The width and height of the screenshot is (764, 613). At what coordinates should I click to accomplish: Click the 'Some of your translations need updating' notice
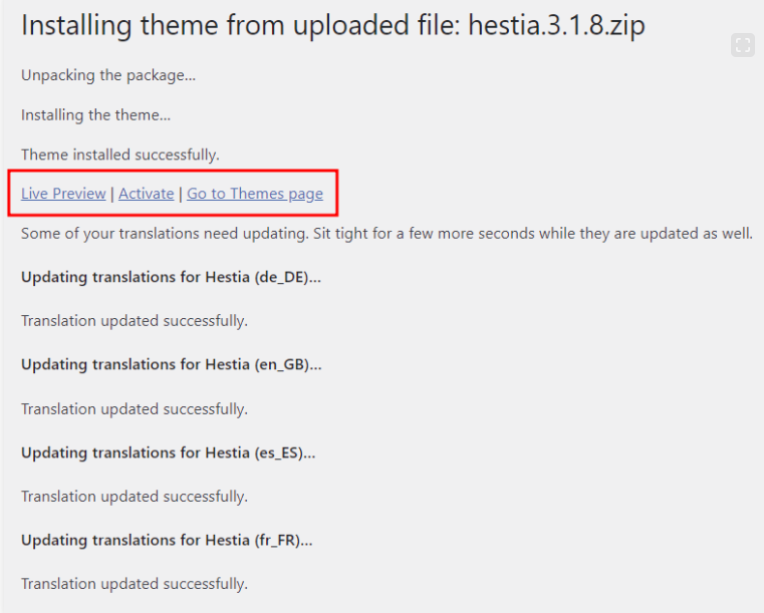point(387,233)
